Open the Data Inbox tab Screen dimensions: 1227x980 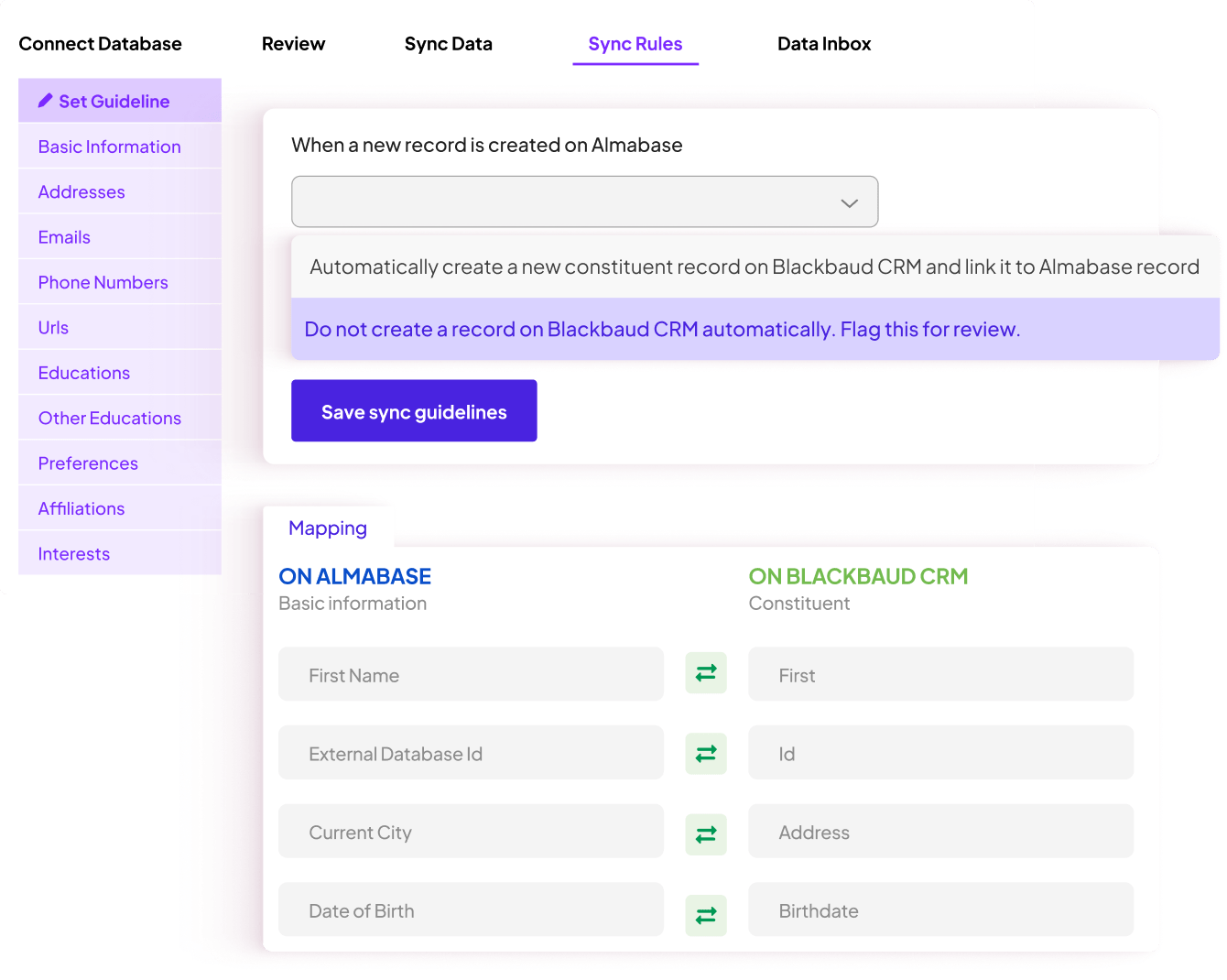824,44
